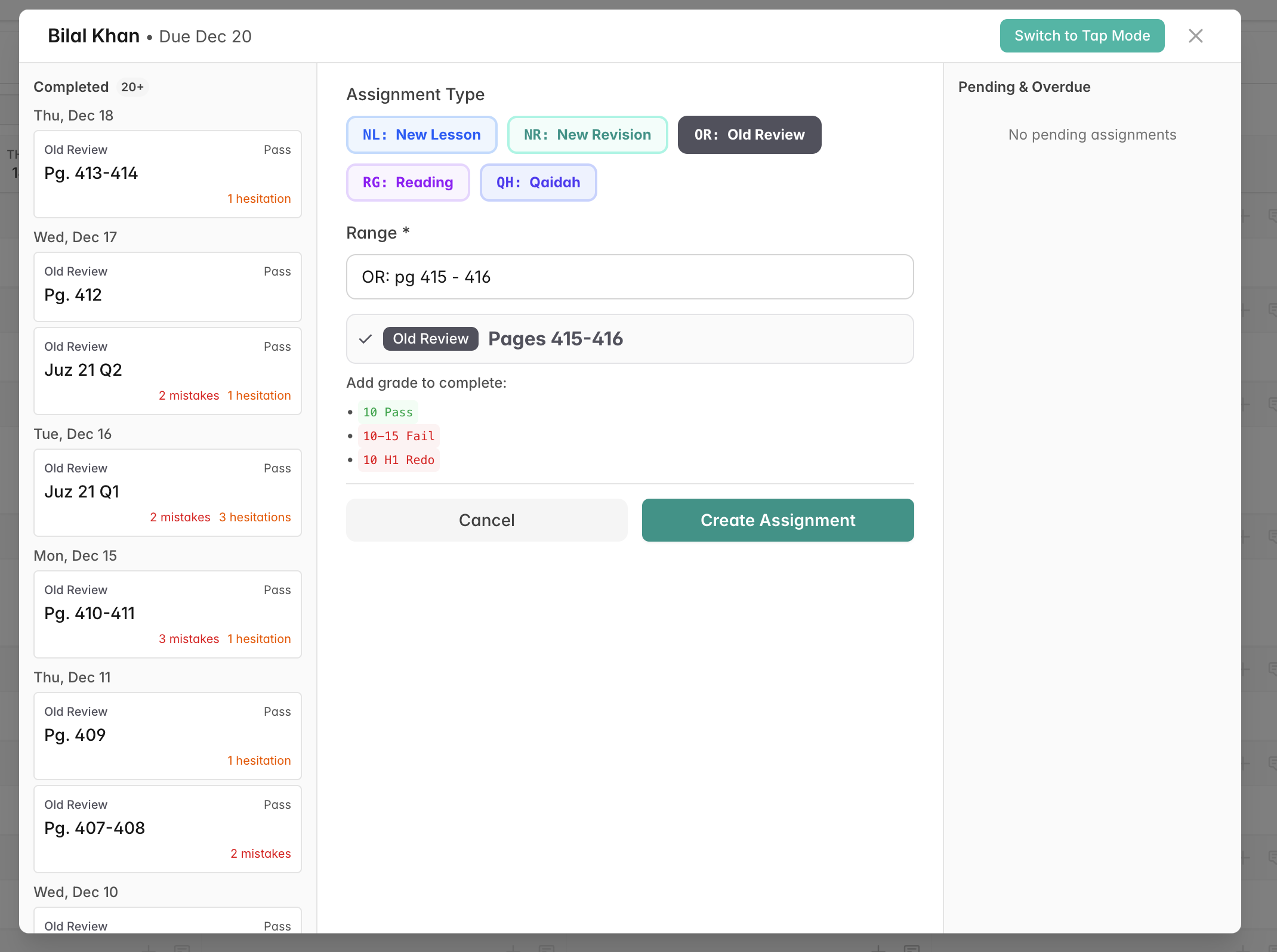The width and height of the screenshot is (1277, 952).
Task: Select the NR: New Revision assignment type
Action: point(587,135)
